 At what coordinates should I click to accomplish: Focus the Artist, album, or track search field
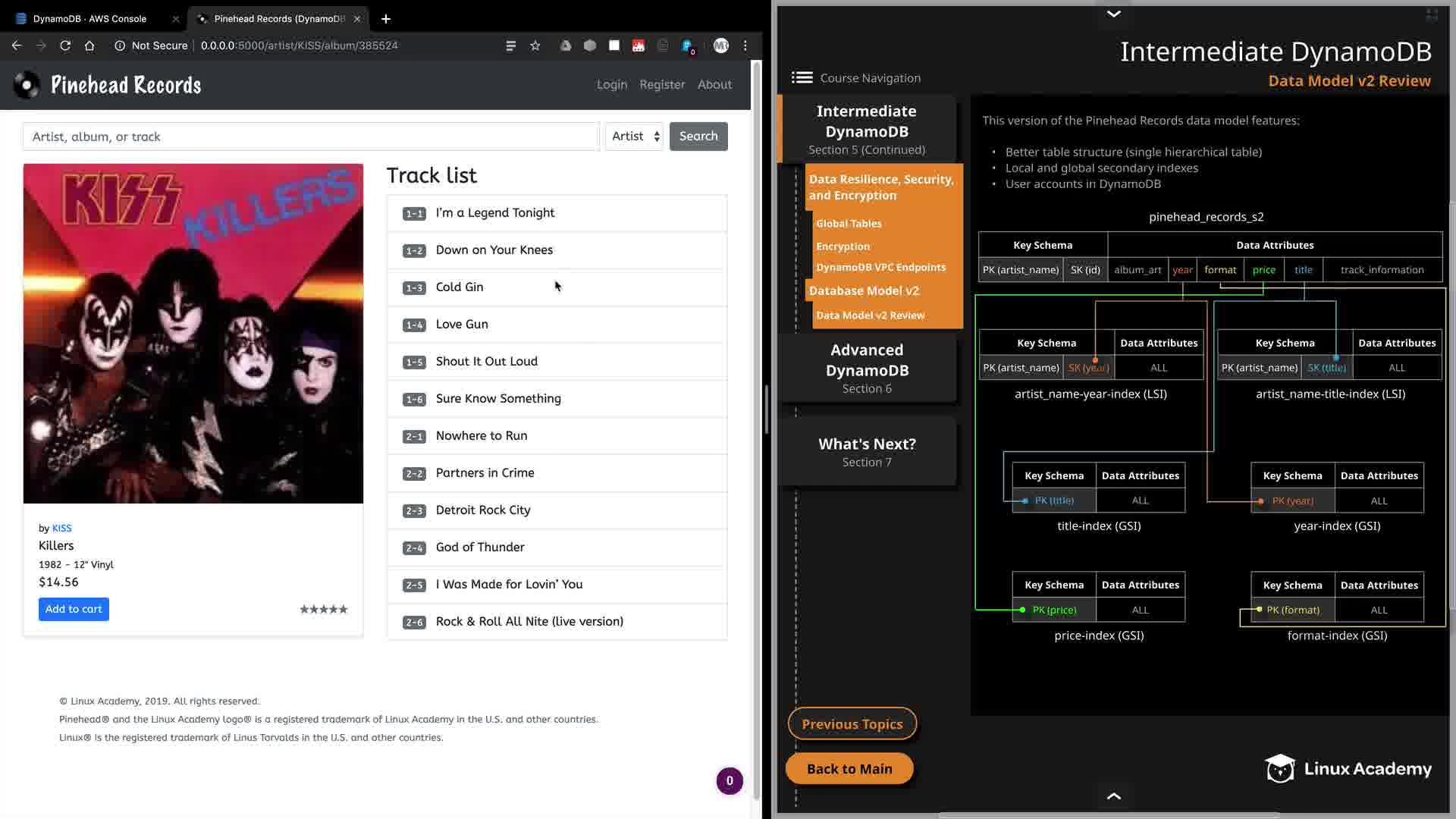tap(311, 136)
